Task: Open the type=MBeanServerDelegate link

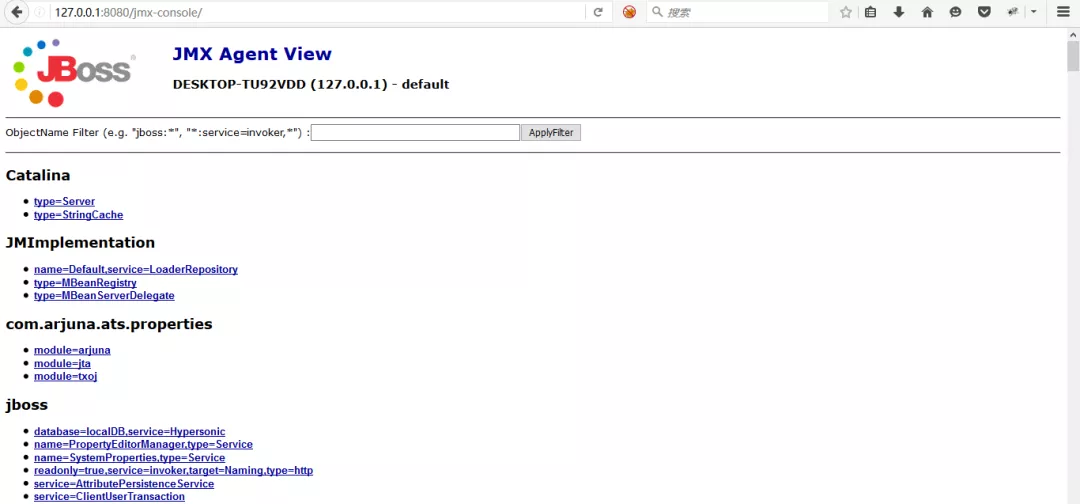Action: [104, 295]
